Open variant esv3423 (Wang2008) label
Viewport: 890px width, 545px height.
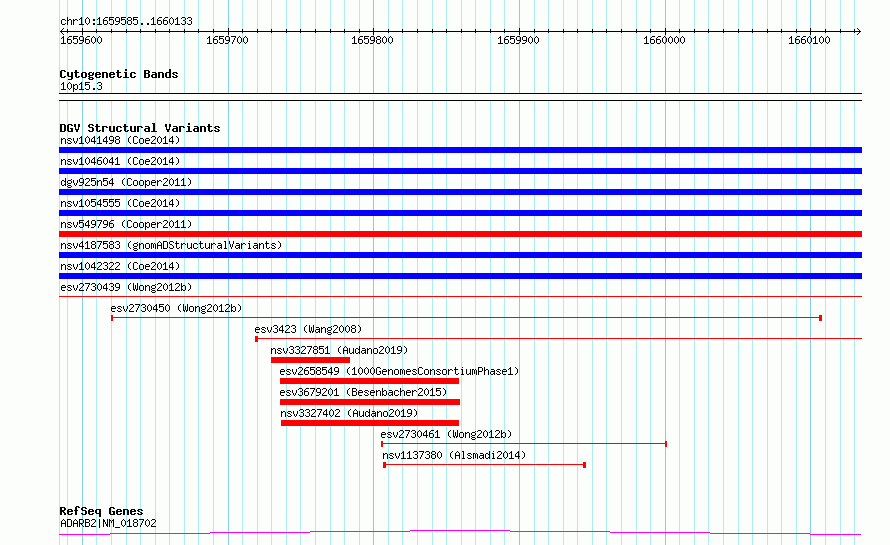coord(308,329)
